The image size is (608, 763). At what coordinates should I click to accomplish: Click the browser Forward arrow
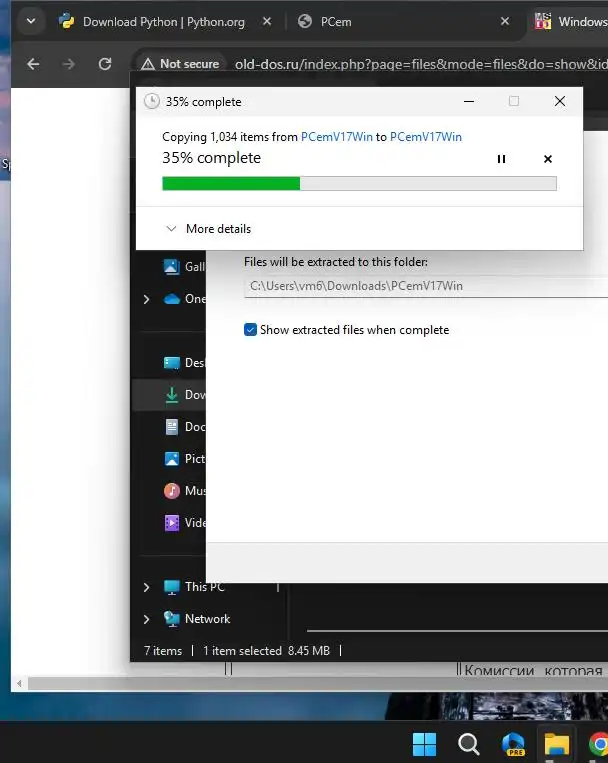point(69,64)
